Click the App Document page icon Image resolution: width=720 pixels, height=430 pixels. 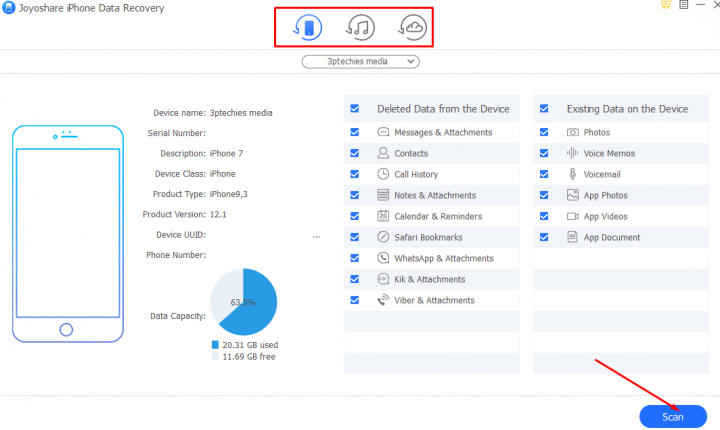point(572,237)
